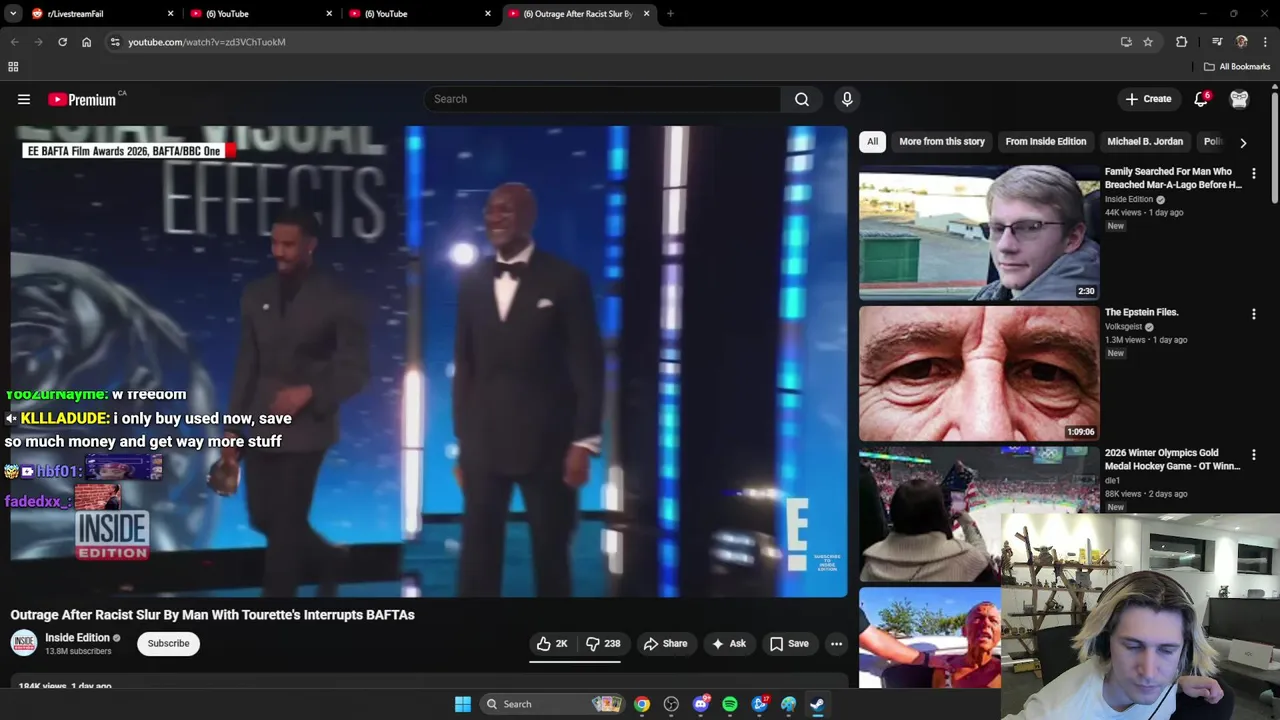Image resolution: width=1280 pixels, height=720 pixels.
Task: Open Chrome from taskbar
Action: (642, 704)
